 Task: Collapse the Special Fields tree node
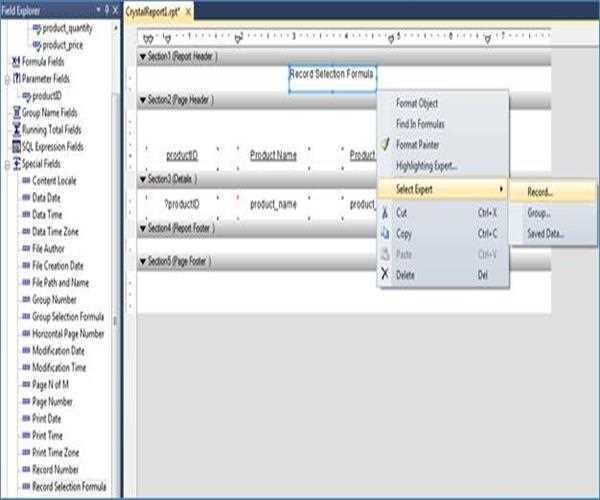(6, 163)
